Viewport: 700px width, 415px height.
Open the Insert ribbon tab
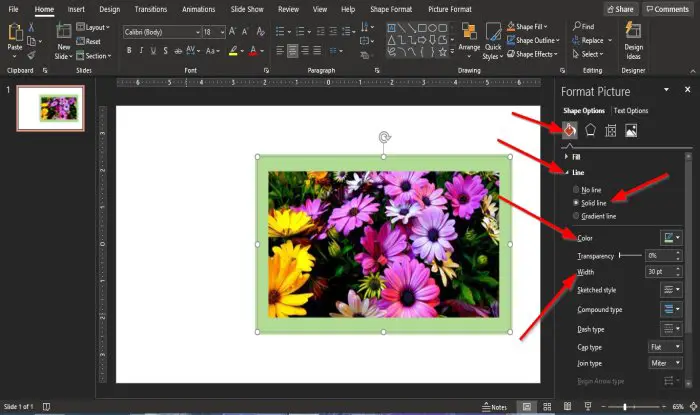(x=76, y=9)
